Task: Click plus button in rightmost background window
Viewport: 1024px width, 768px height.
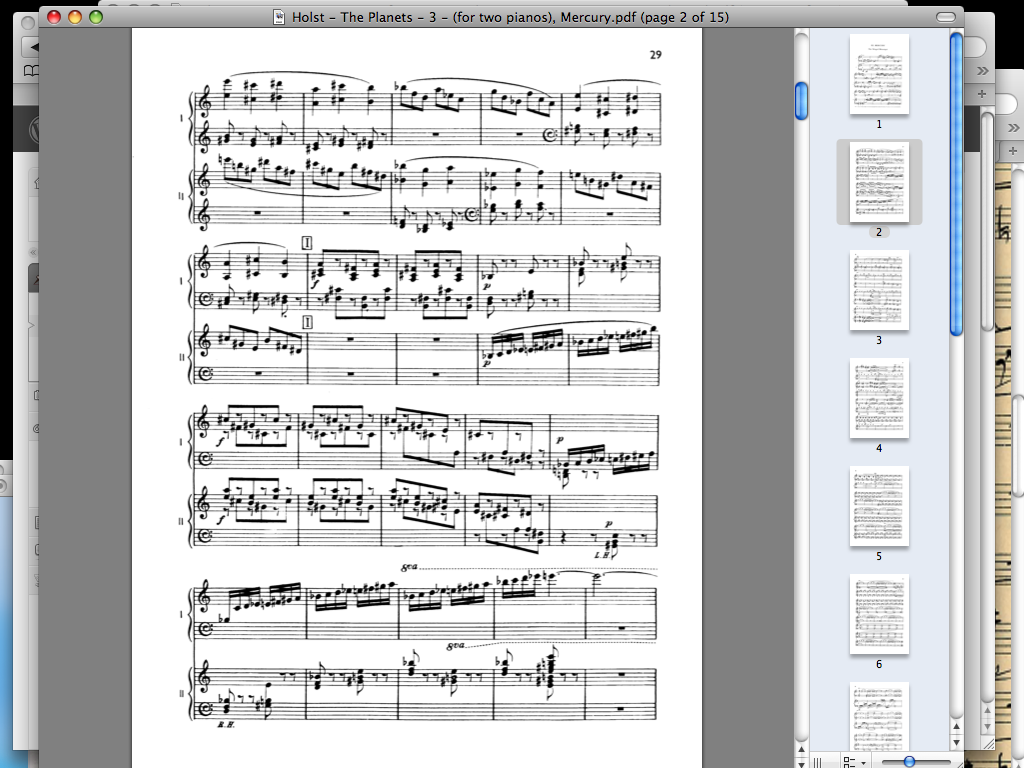Action: (x=1013, y=151)
